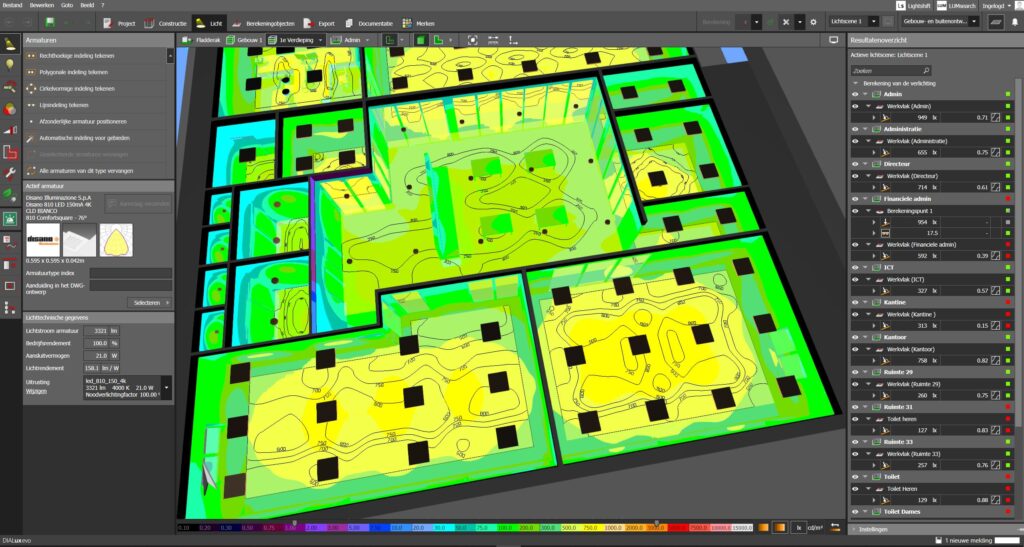Click the calculation settings gear icon
This screenshot has width=1024, height=547.
[x=813, y=22]
